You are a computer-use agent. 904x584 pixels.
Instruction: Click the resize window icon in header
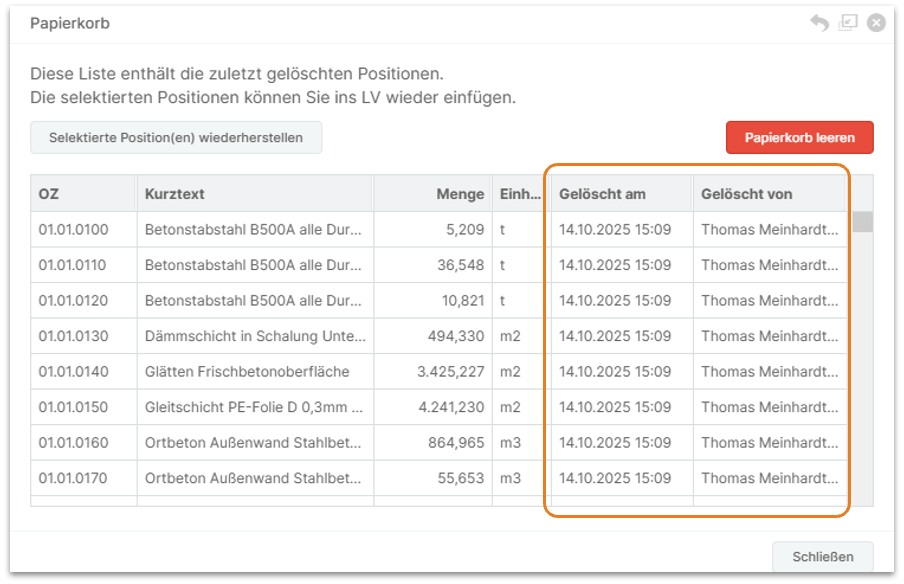[x=848, y=23]
